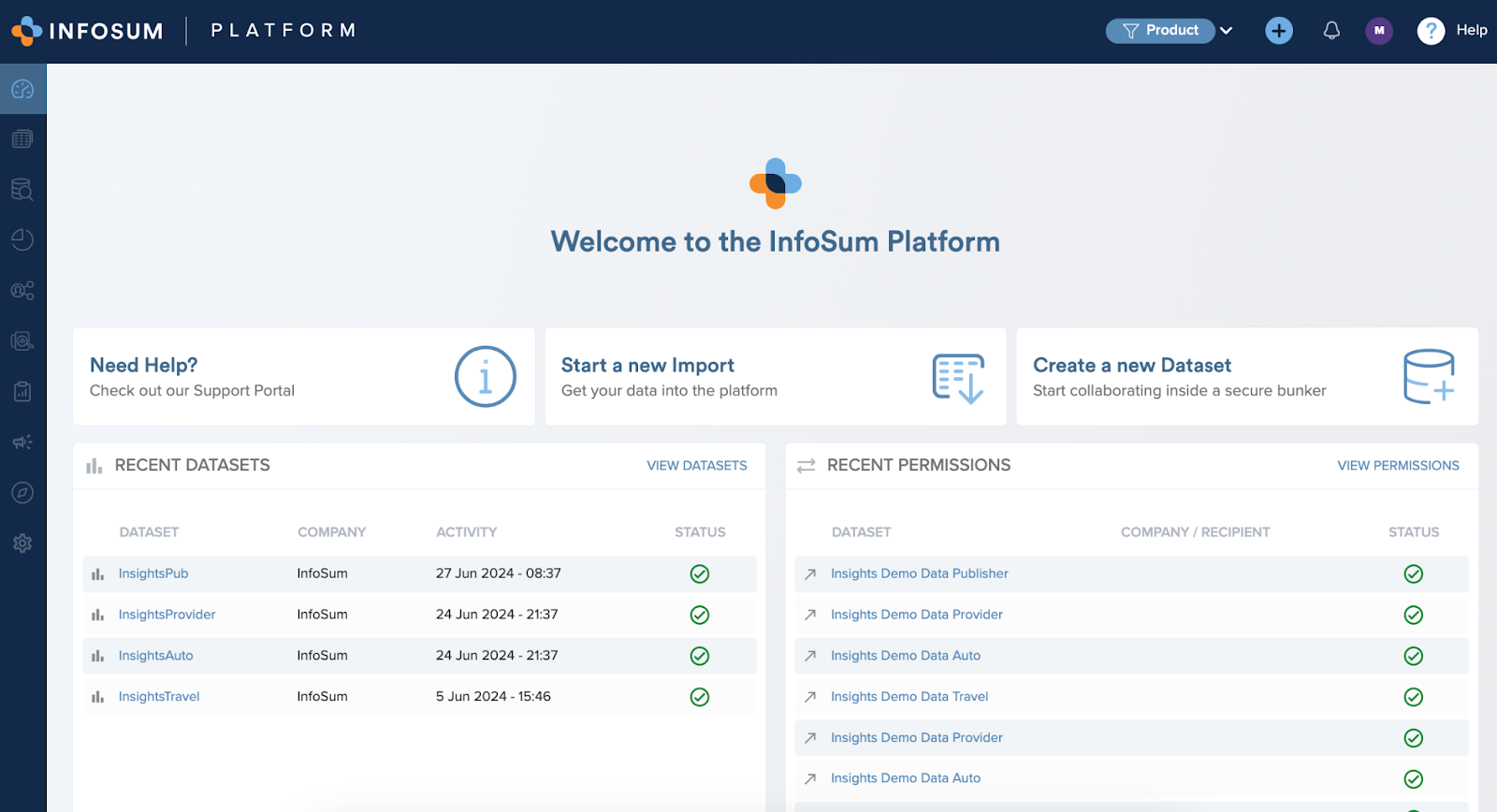
Task: Open the audience segments icon in sidebar
Action: [22, 291]
